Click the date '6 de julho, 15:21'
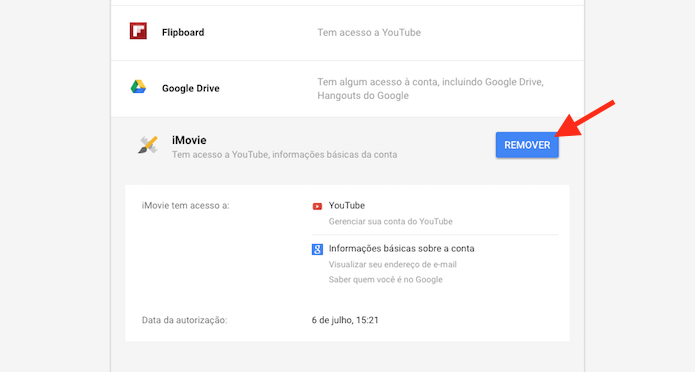695x372 pixels. coord(345,320)
